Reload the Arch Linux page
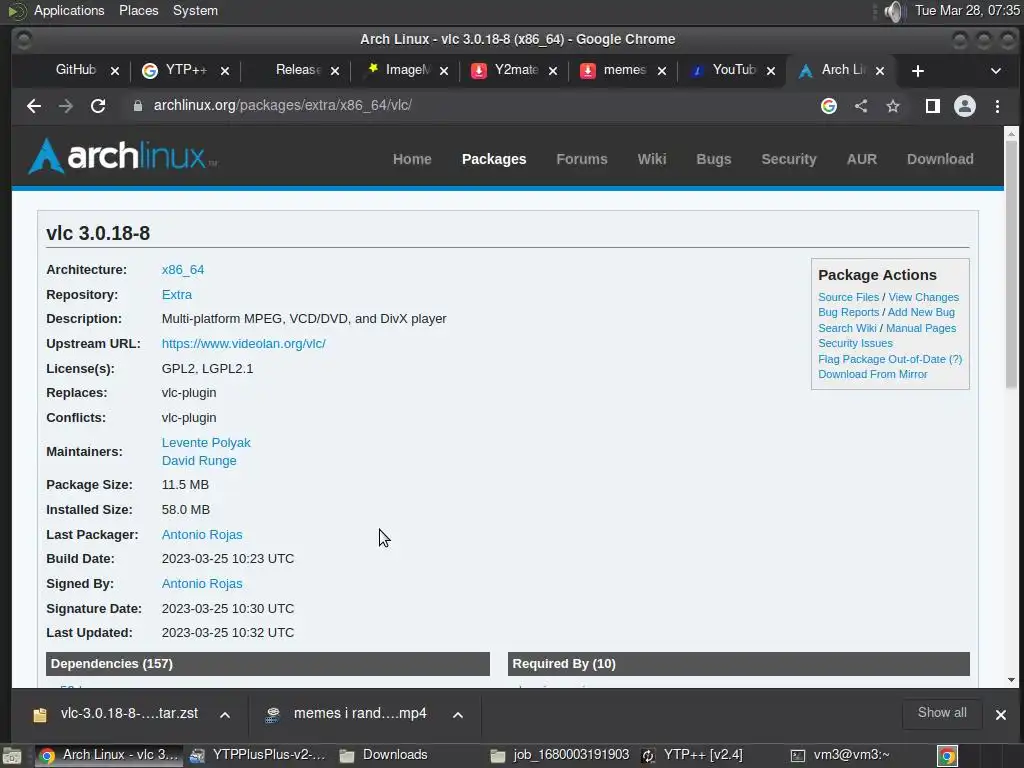The width and height of the screenshot is (1024, 768). tap(98, 106)
